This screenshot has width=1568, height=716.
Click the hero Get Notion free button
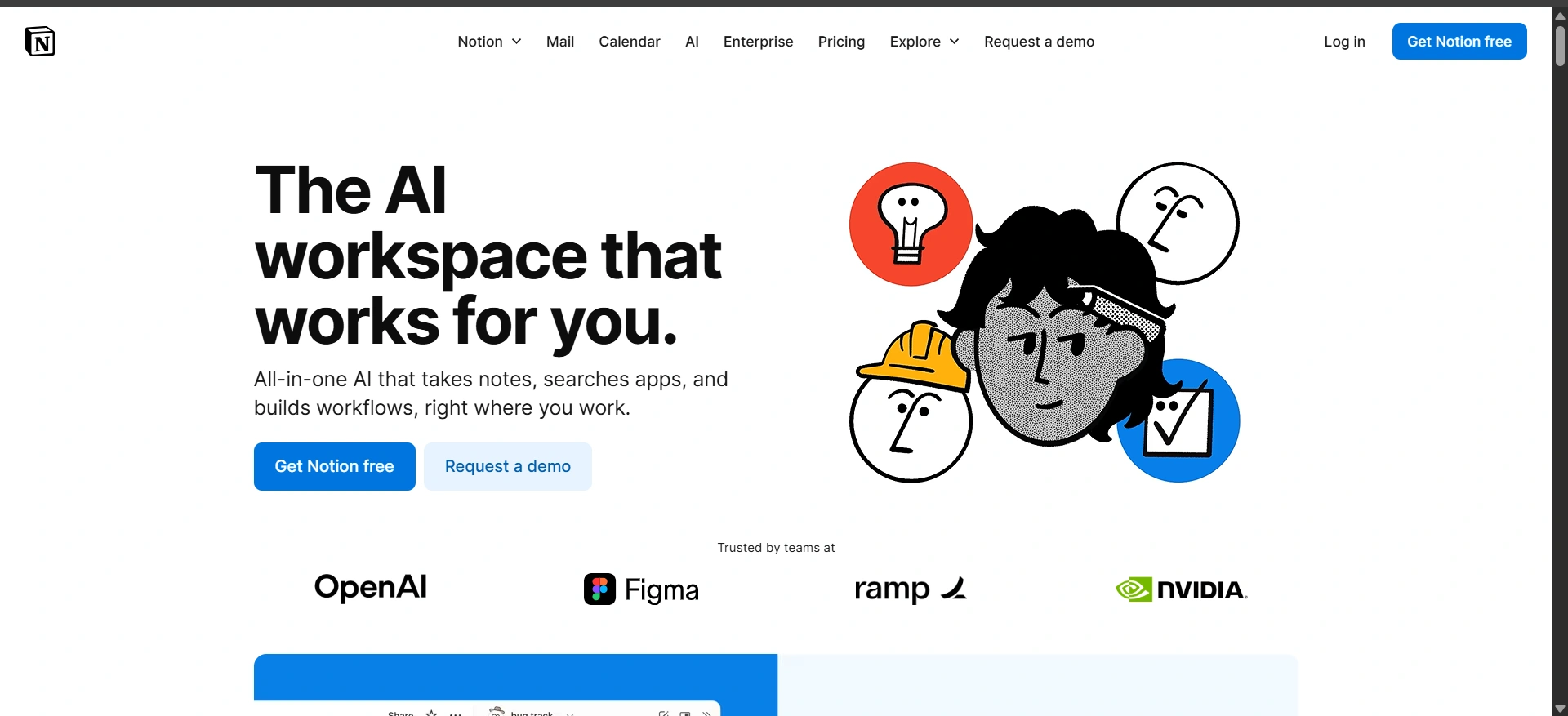pos(335,466)
